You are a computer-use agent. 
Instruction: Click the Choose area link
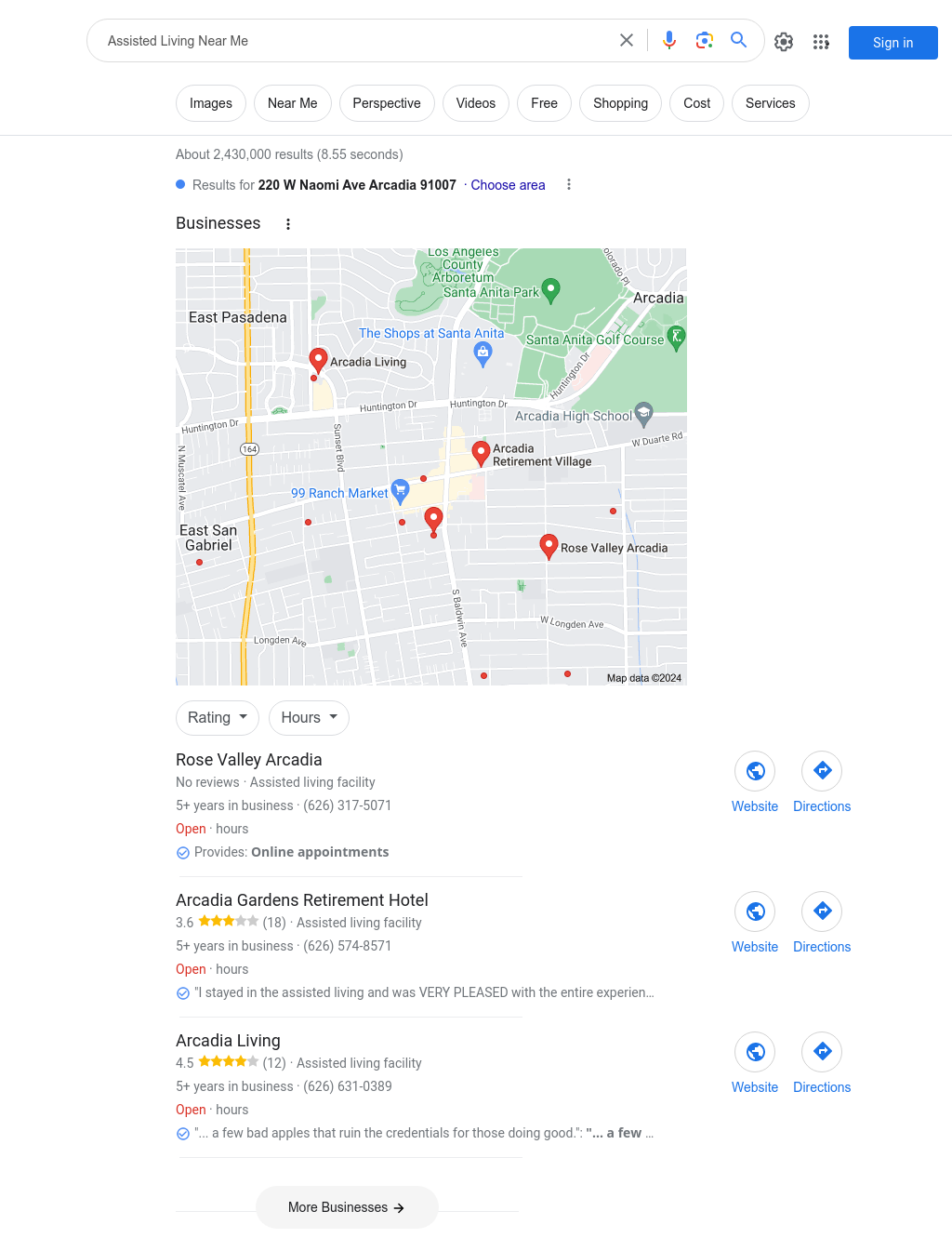pyautogui.click(x=508, y=185)
